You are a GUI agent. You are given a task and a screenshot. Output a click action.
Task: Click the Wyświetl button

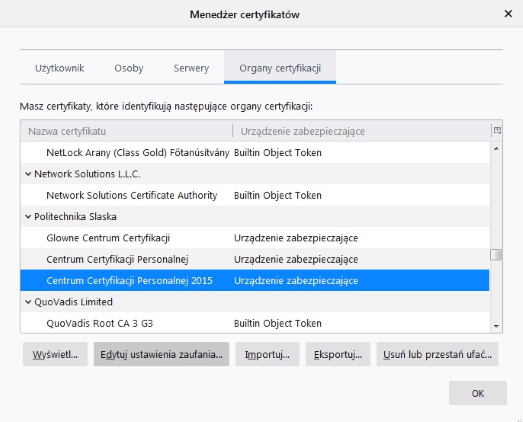point(55,354)
